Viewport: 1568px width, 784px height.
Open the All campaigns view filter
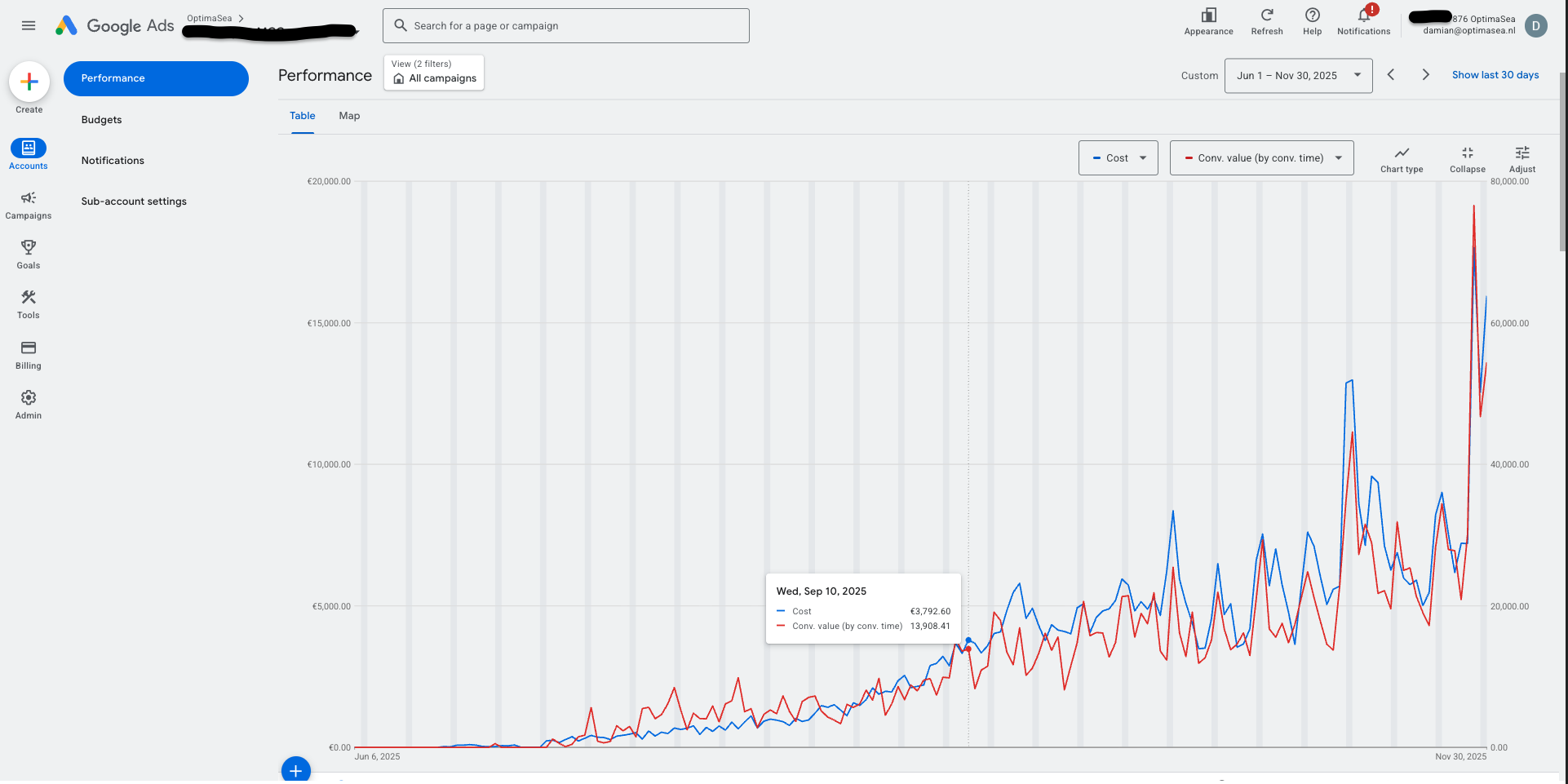434,73
